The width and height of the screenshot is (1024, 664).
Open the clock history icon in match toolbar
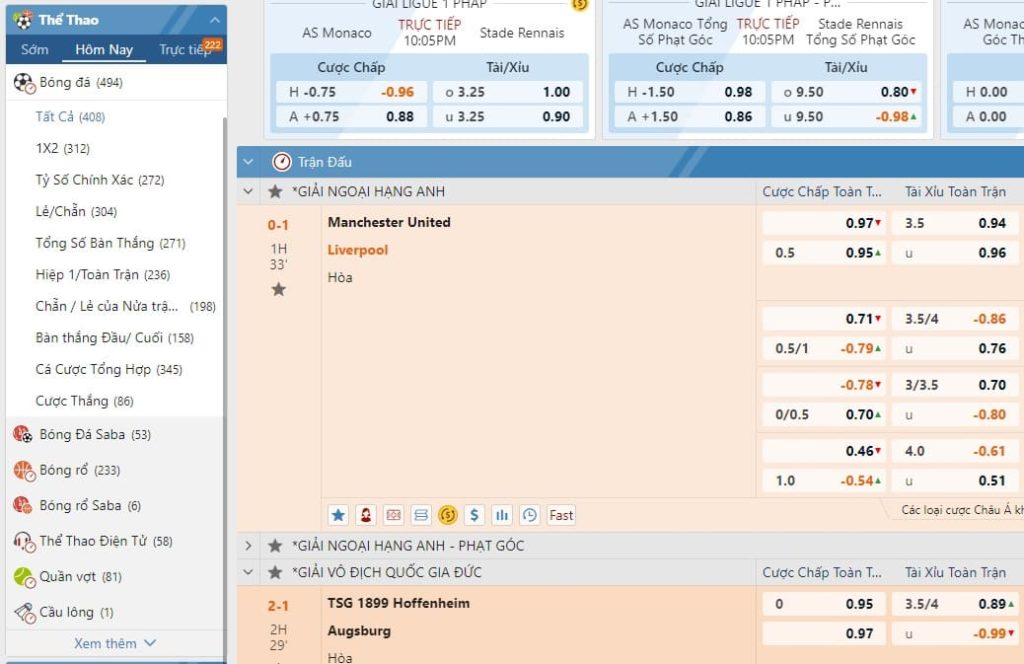pyautogui.click(x=530, y=515)
